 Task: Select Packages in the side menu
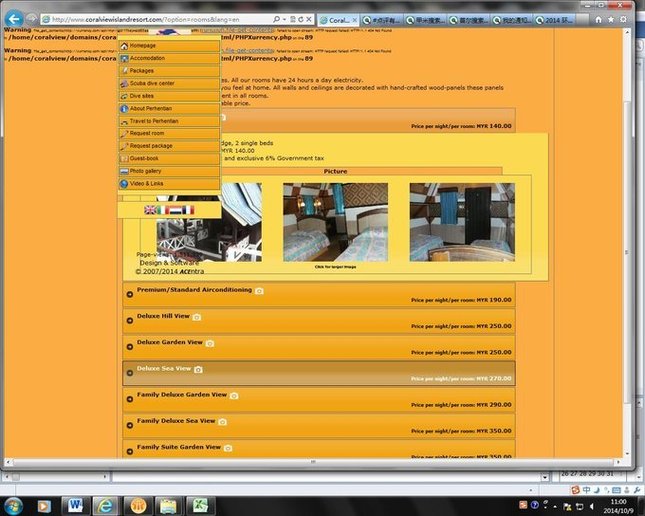coord(169,71)
